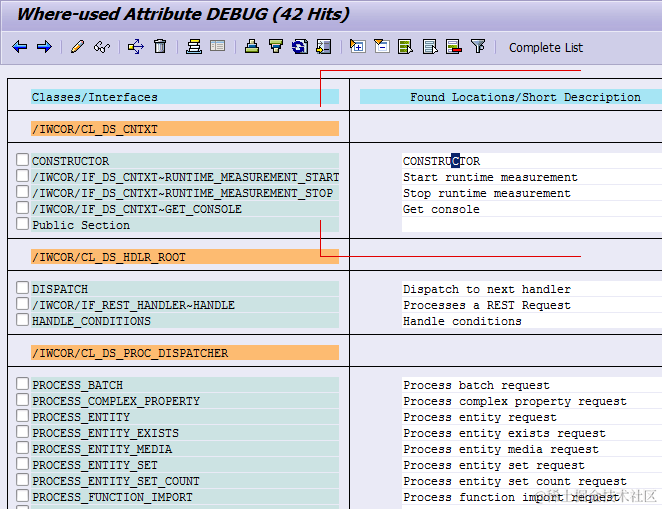Click the 'Dispatch to next handler' description

487,289
